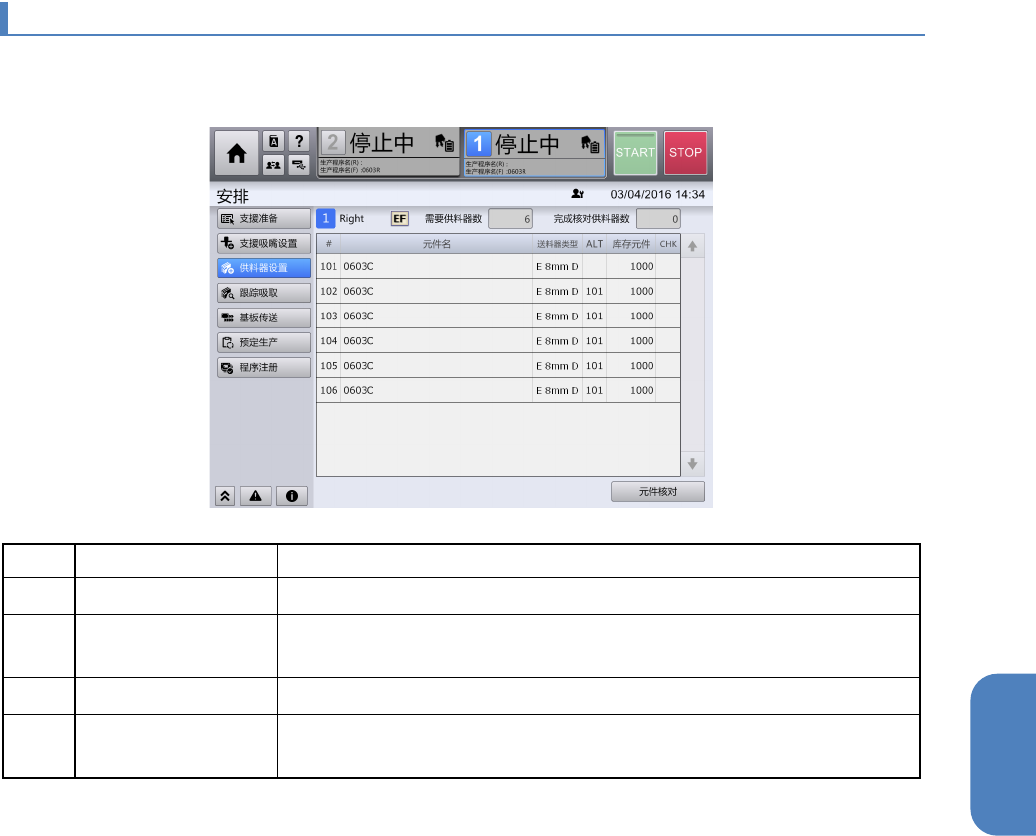Open 支援吸嘴设置 menu item
The height and width of the screenshot is (836, 1036).
coord(264,243)
